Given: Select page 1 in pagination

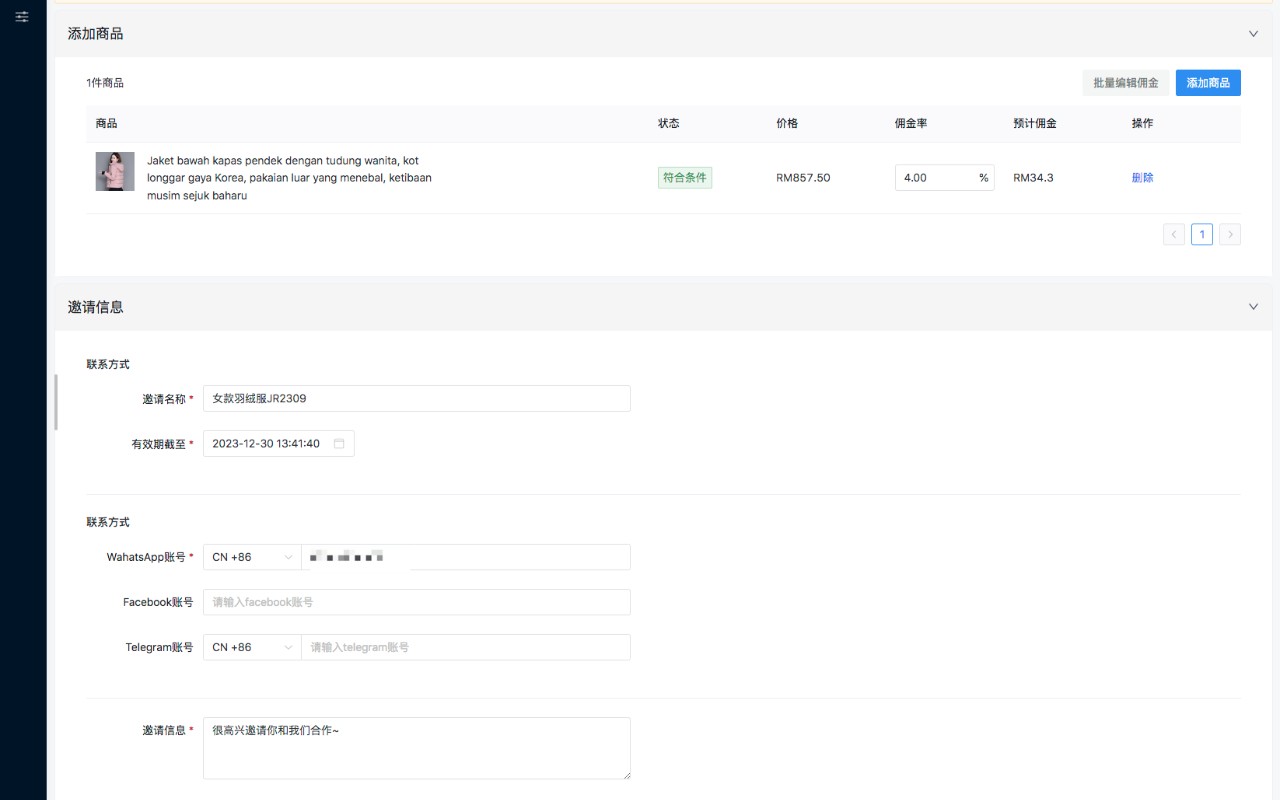Looking at the screenshot, I should click(x=1202, y=235).
